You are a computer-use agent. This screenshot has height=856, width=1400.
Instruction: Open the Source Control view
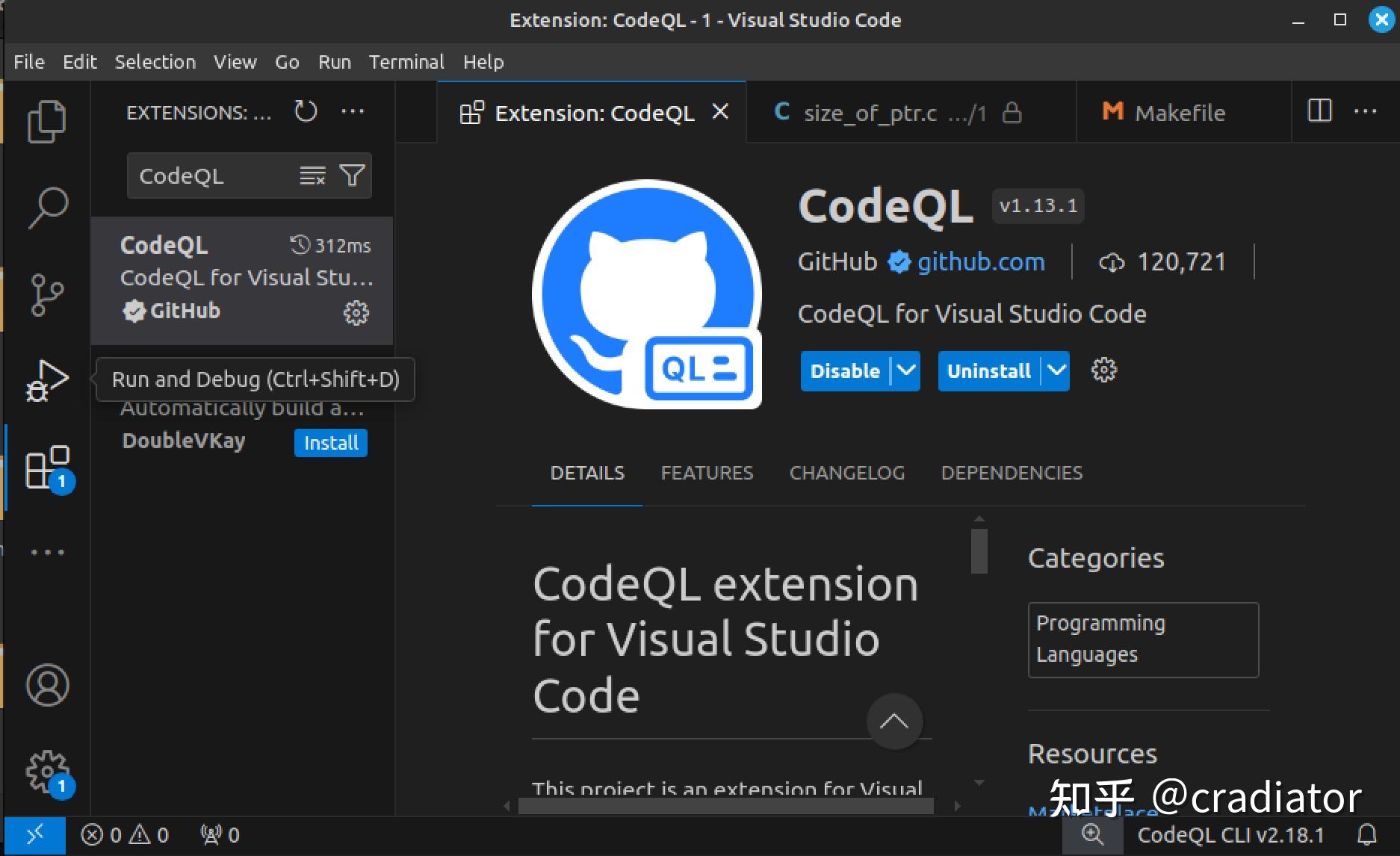click(x=47, y=294)
